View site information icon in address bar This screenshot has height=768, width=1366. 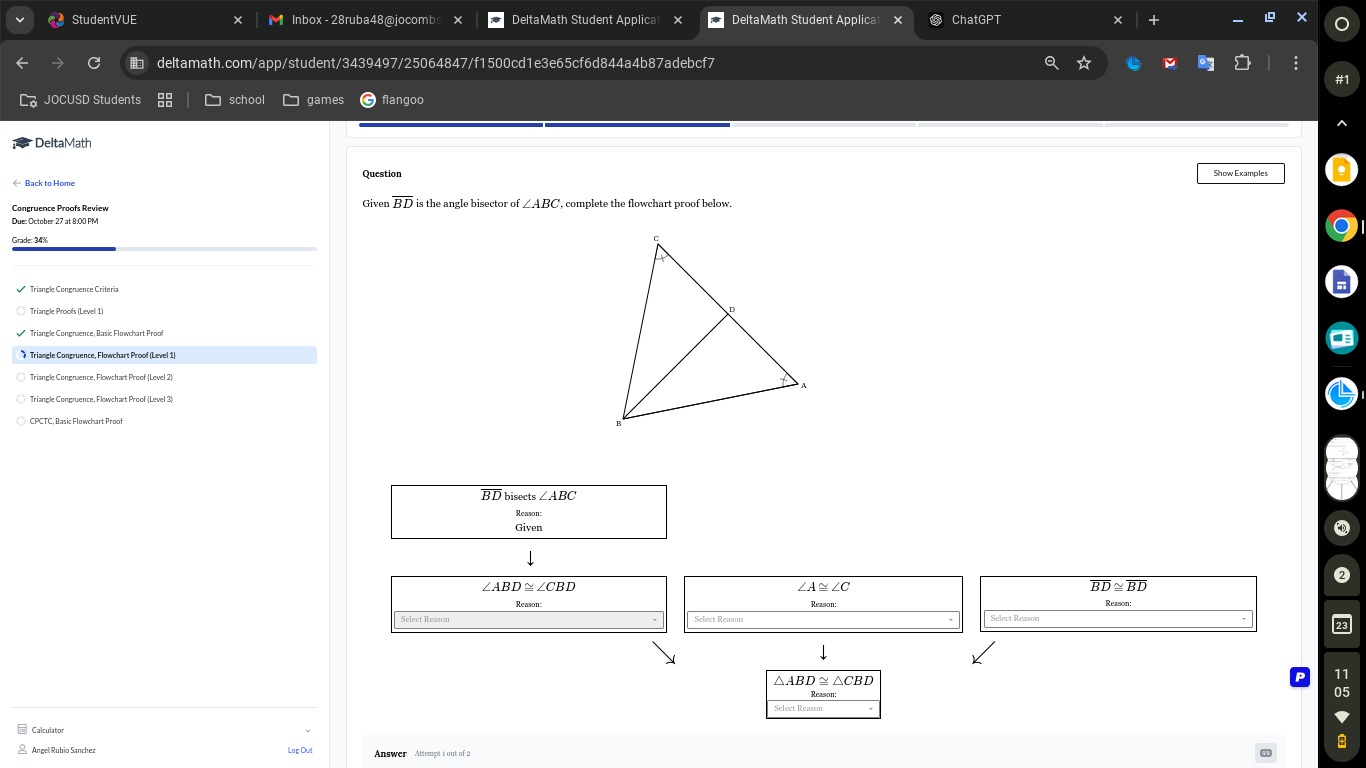click(137, 63)
